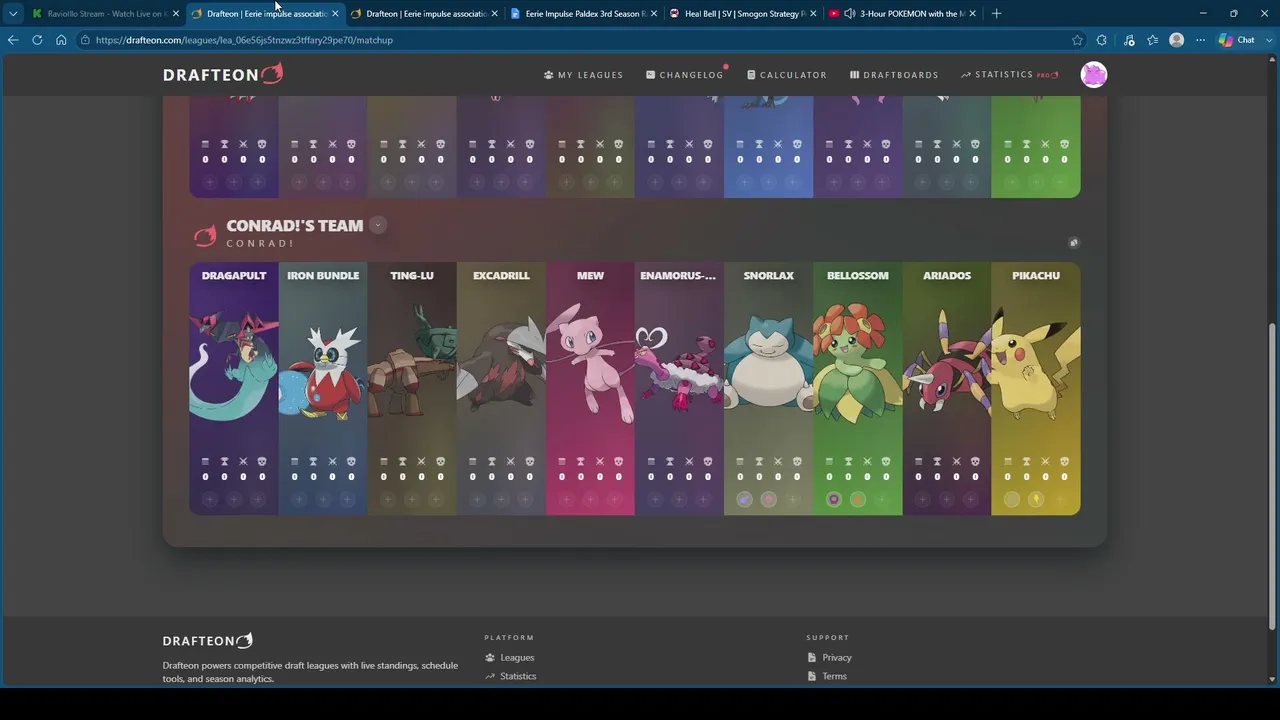
Task: Click Bellossom's purple item slot icon
Action: point(833,499)
